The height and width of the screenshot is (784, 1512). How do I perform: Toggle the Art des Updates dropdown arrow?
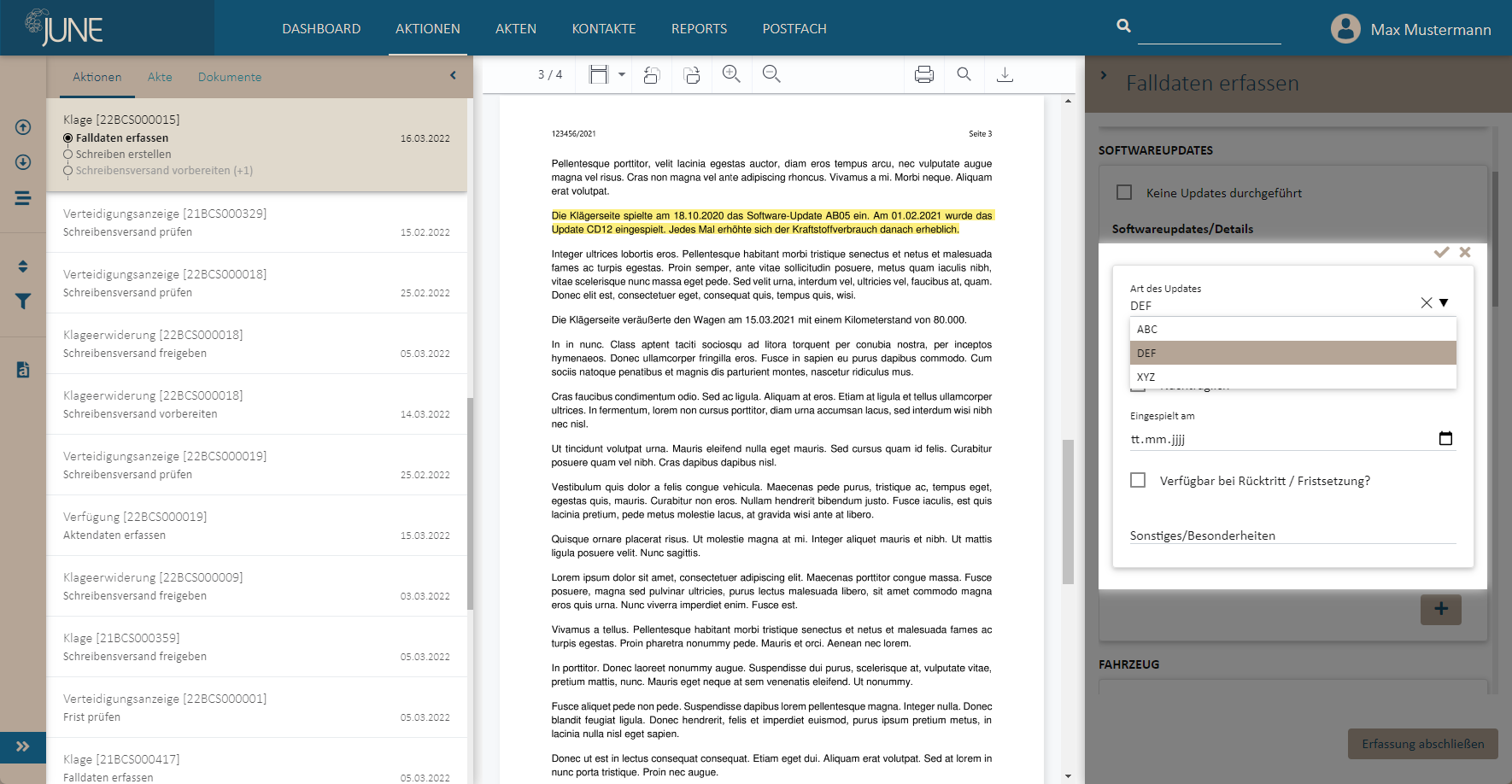tap(1444, 302)
